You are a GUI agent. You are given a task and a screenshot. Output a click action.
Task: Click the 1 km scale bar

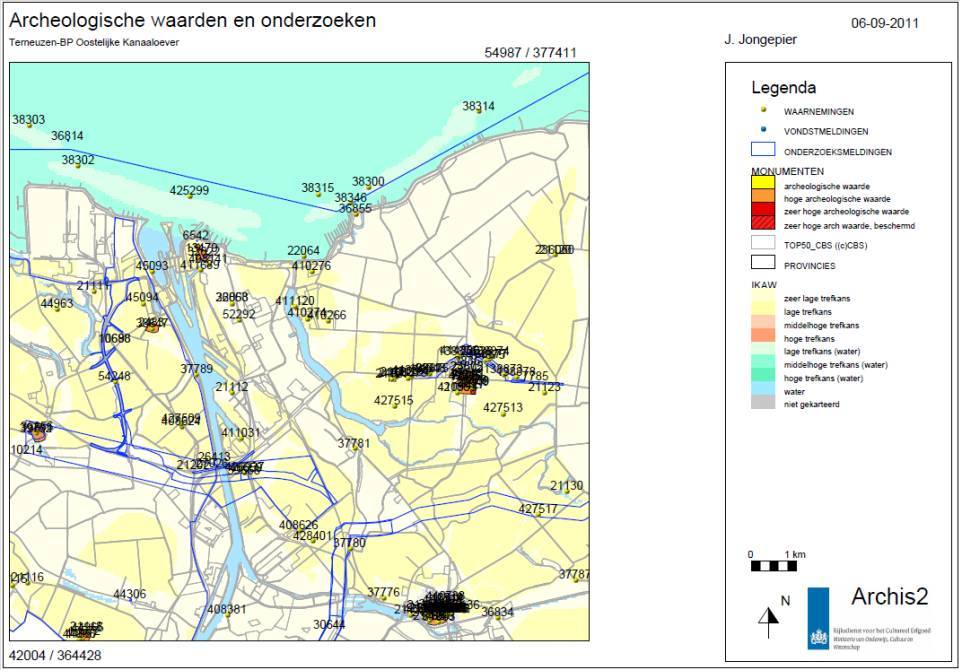(775, 565)
